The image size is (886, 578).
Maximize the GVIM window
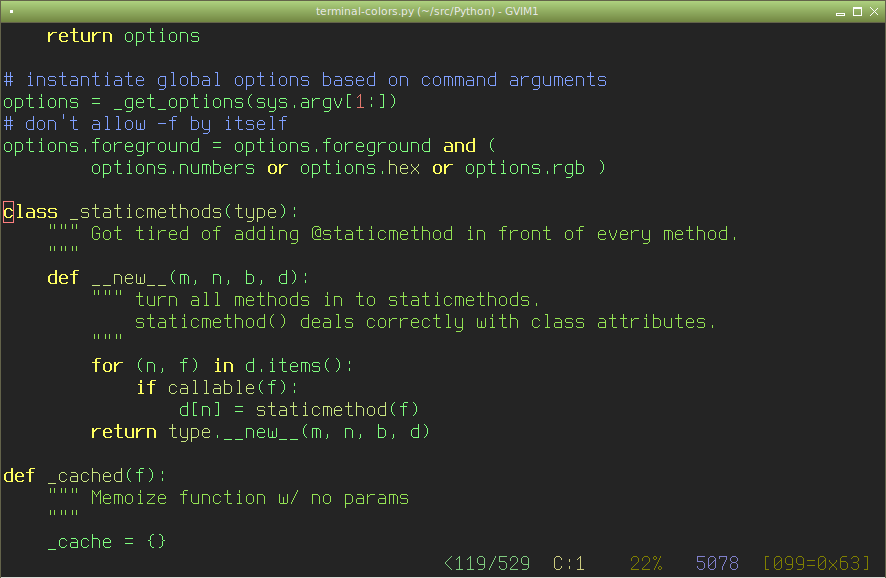click(857, 12)
